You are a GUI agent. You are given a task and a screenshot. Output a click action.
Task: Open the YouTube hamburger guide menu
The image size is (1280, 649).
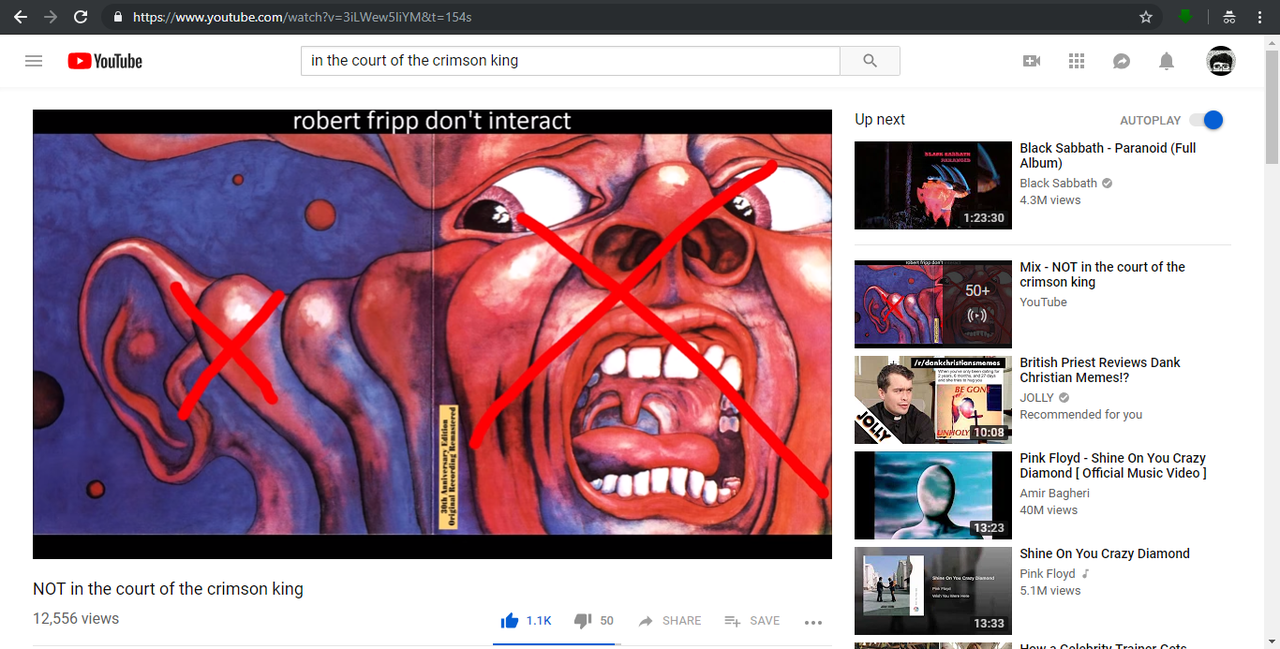(x=34, y=61)
